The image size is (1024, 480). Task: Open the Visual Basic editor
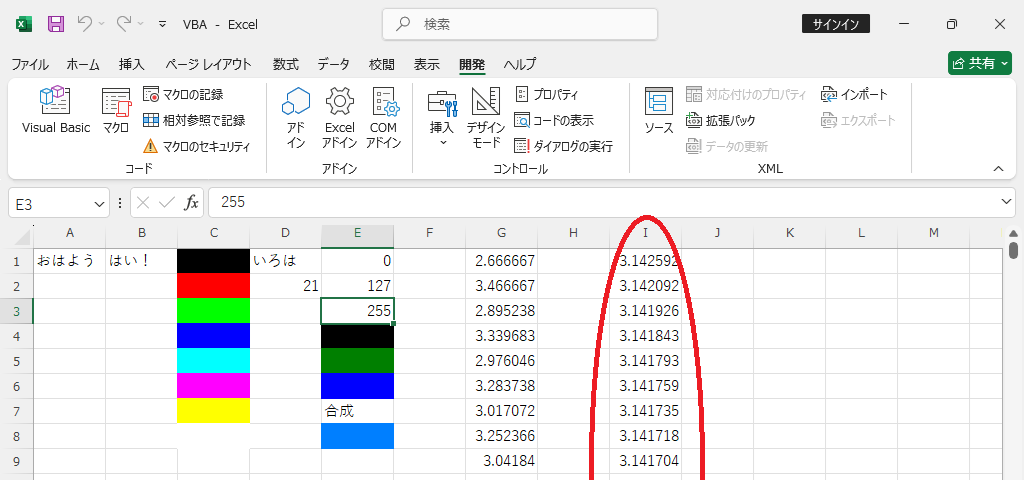coord(56,110)
